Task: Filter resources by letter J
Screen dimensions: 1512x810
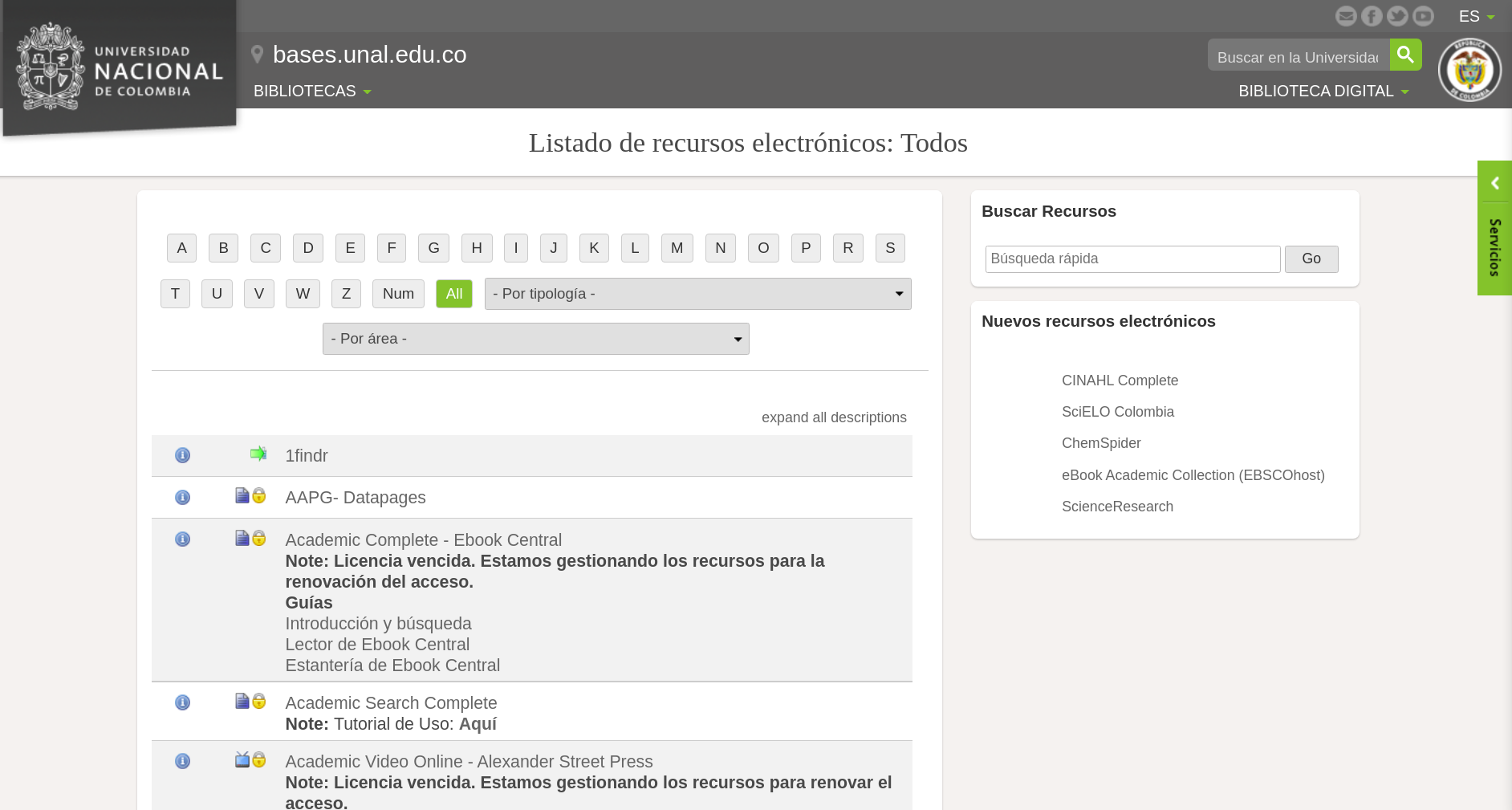Action: coord(554,248)
